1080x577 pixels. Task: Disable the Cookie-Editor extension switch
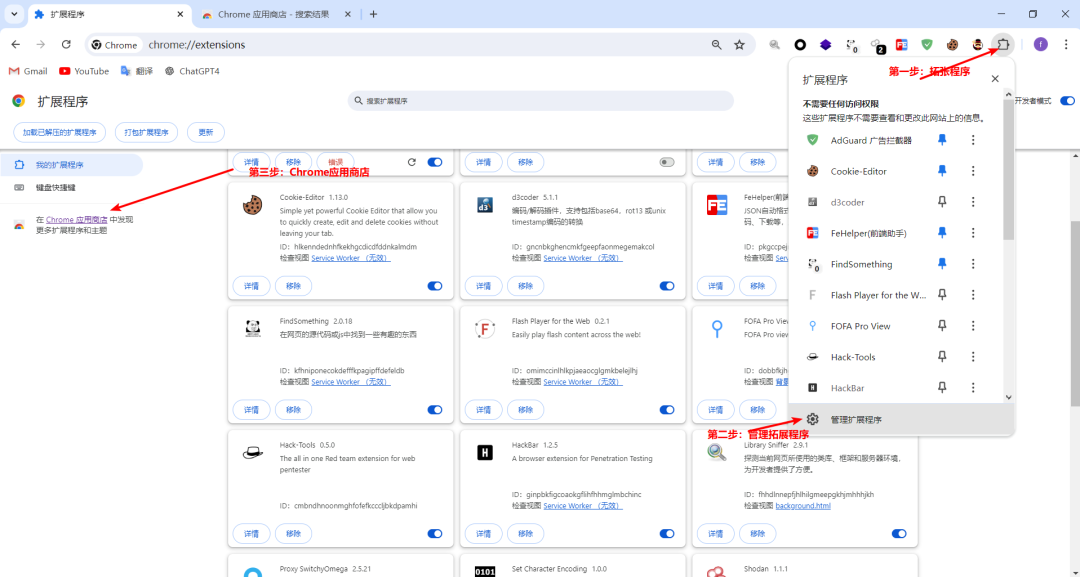click(435, 286)
